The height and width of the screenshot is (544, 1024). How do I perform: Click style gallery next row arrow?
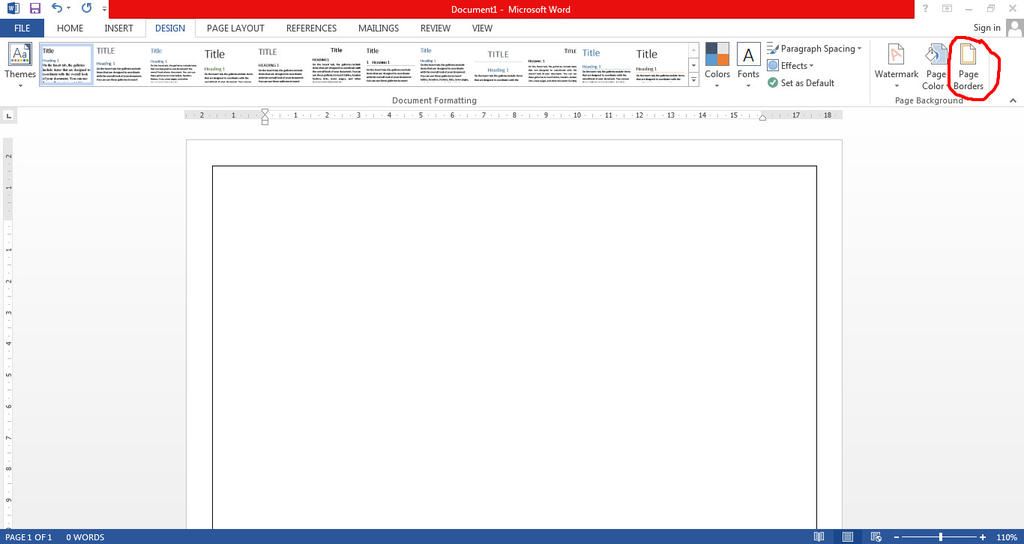tap(694, 65)
